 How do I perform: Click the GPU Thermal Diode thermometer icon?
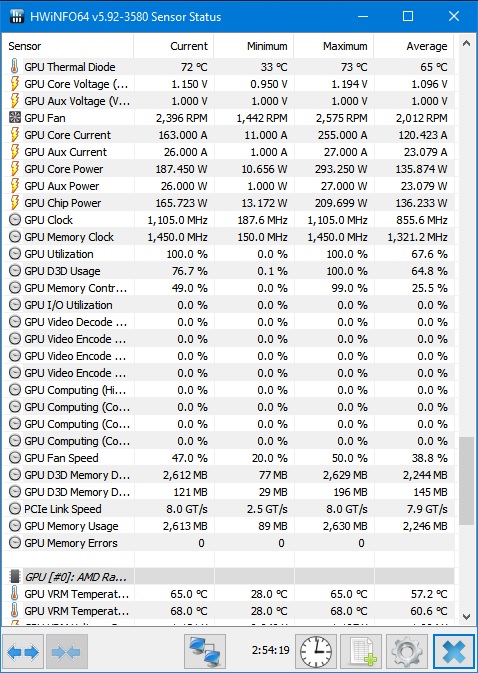(x=15, y=67)
